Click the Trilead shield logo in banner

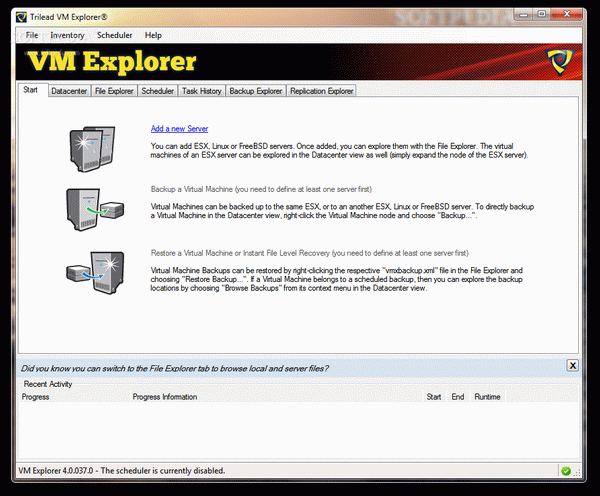(560, 62)
